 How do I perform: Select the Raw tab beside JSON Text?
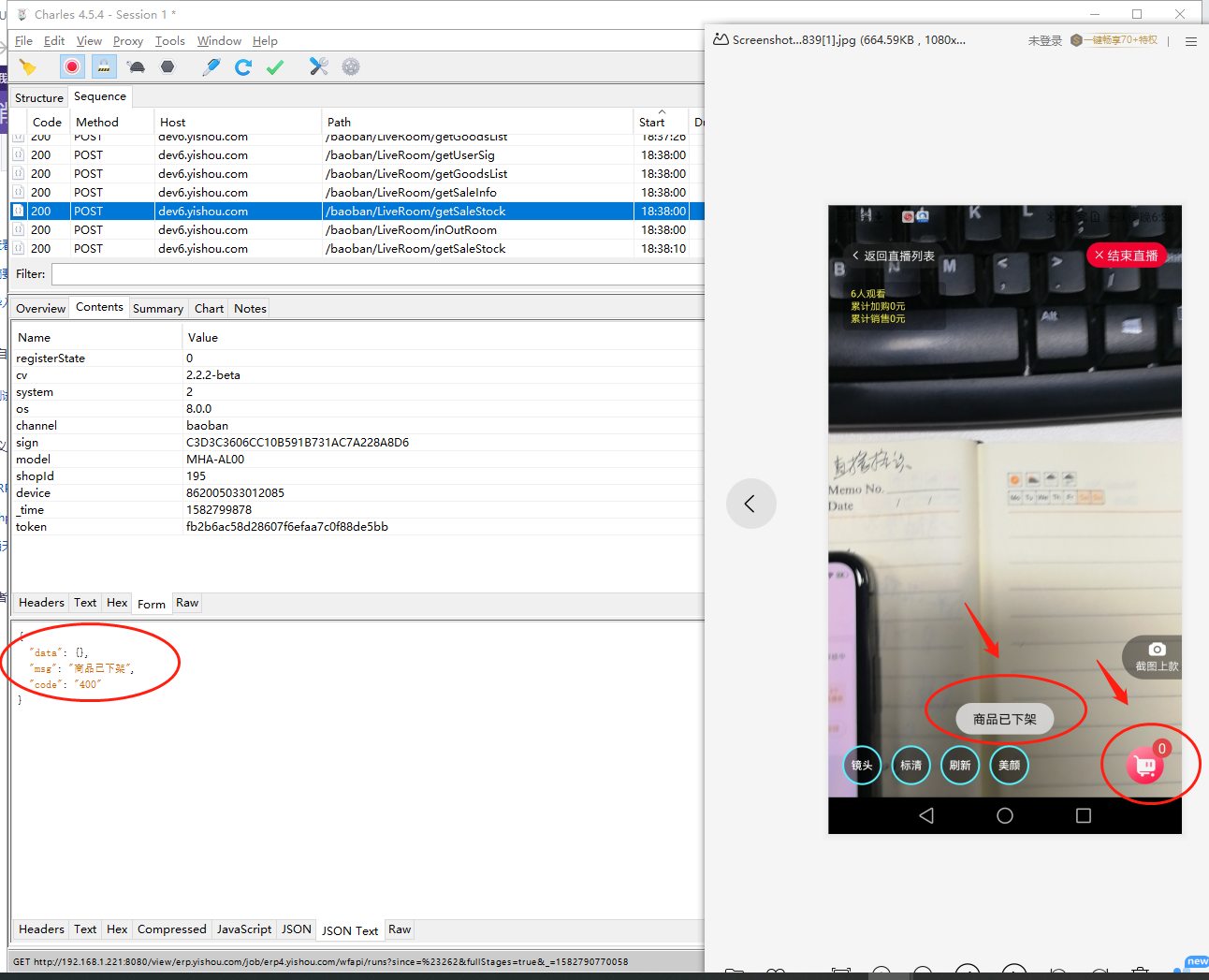[x=400, y=929]
